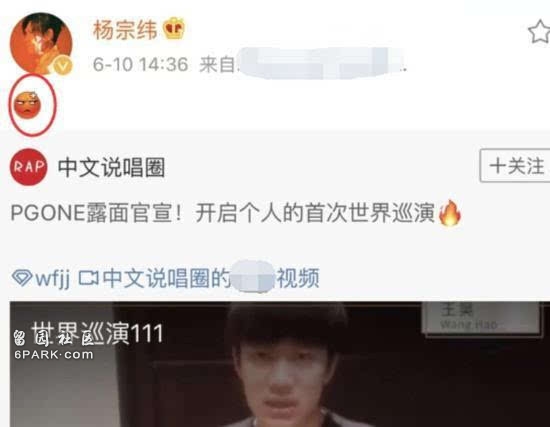Open the 杨宗纬 username link
Image resolution: width=550 pixels, height=427 pixels.
pos(125,29)
